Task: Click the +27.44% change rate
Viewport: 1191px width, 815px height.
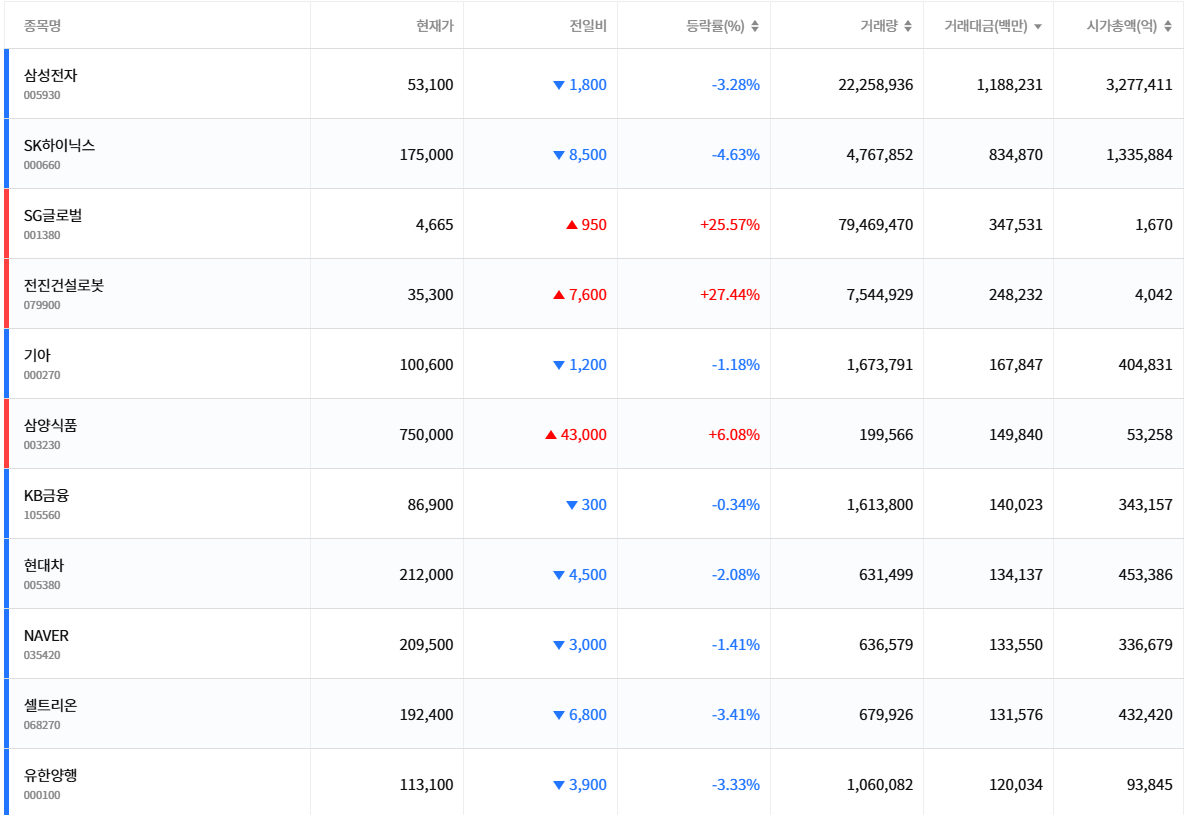Action: point(730,294)
